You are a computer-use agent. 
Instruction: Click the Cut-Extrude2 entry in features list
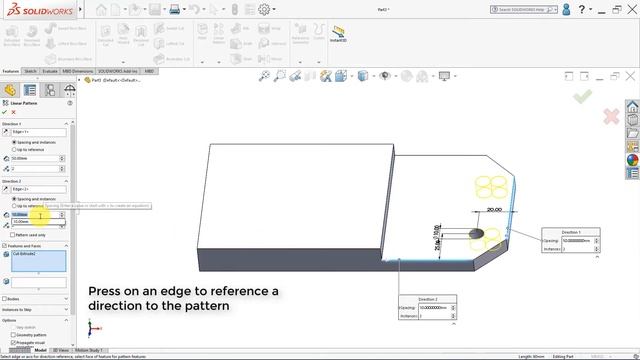tap(24, 254)
